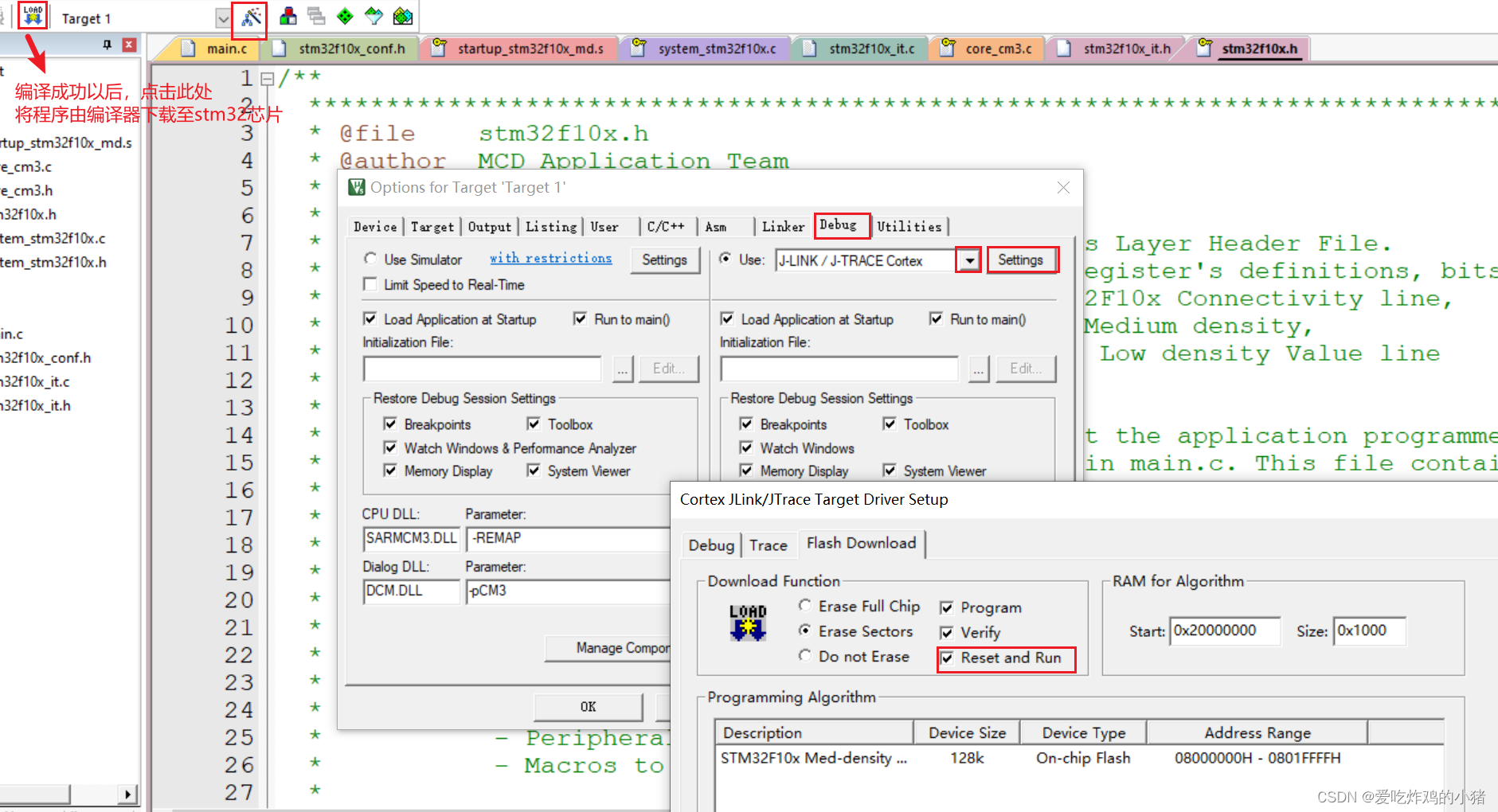Click the LOAD download-to-flash toolbar icon

click(x=33, y=16)
